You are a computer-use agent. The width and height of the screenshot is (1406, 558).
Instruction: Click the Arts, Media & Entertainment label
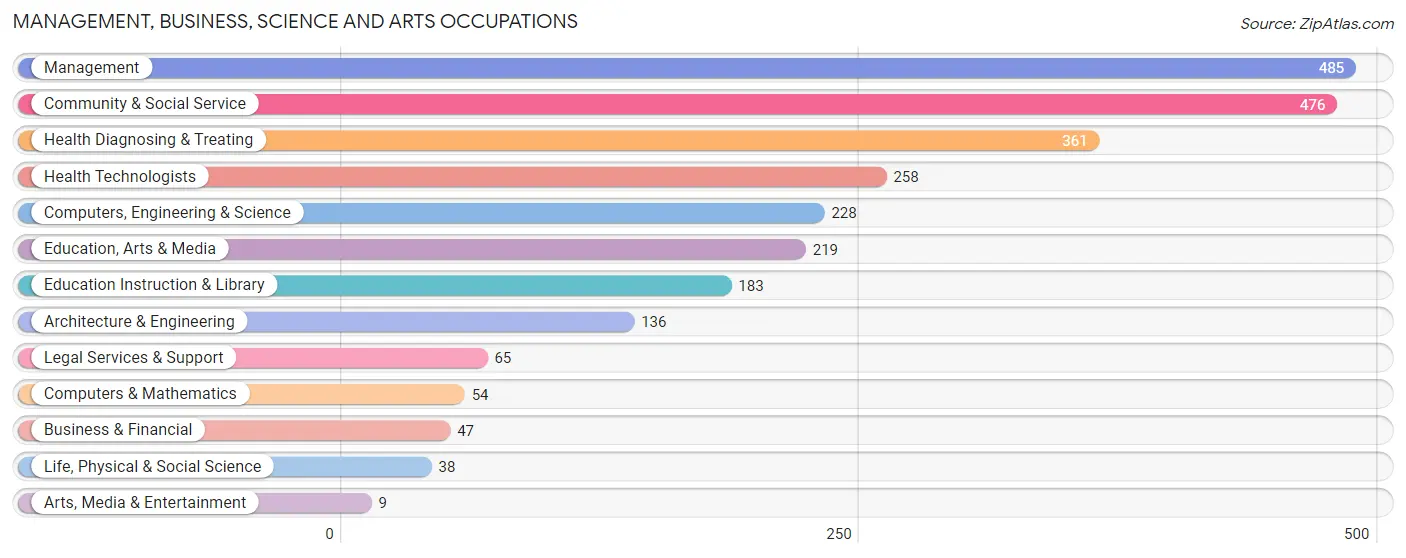(x=145, y=503)
